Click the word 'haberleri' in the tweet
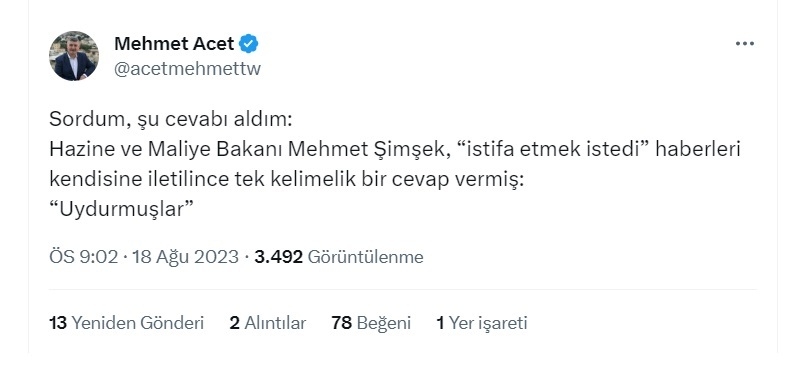789x392 pixels. [x=697, y=149]
